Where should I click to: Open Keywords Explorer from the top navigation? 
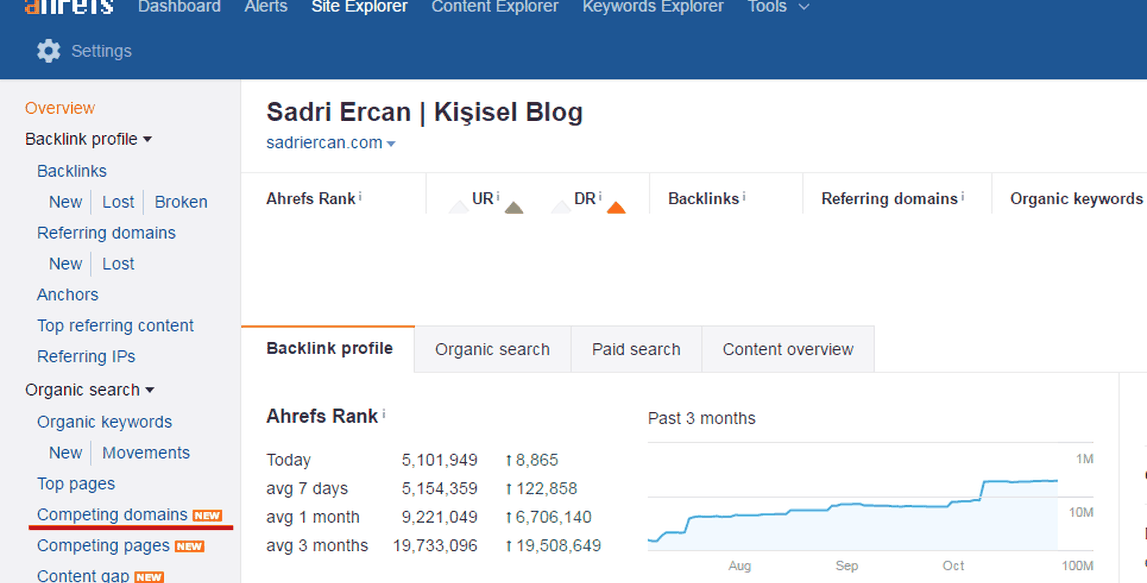click(x=653, y=7)
